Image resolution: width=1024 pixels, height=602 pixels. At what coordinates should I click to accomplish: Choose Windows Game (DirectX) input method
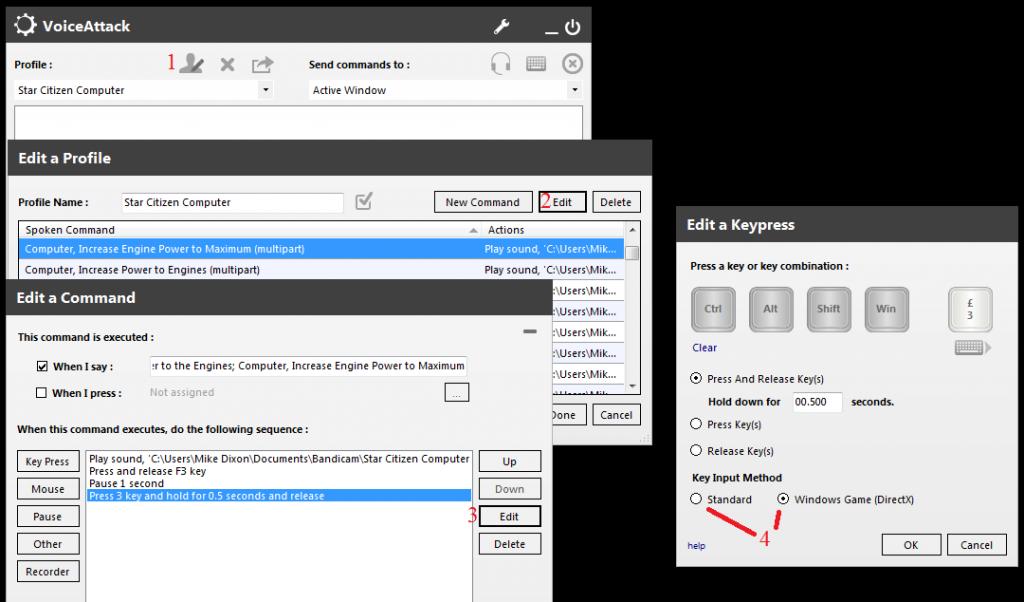point(783,499)
